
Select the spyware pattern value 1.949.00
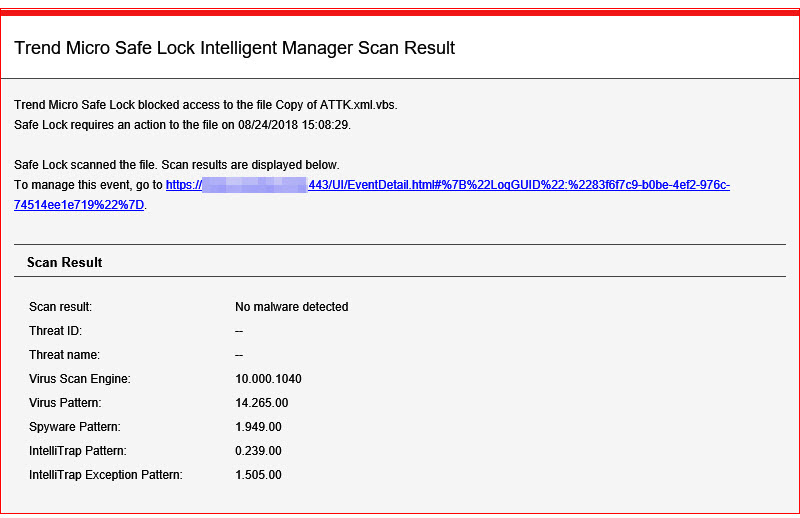click(258, 427)
